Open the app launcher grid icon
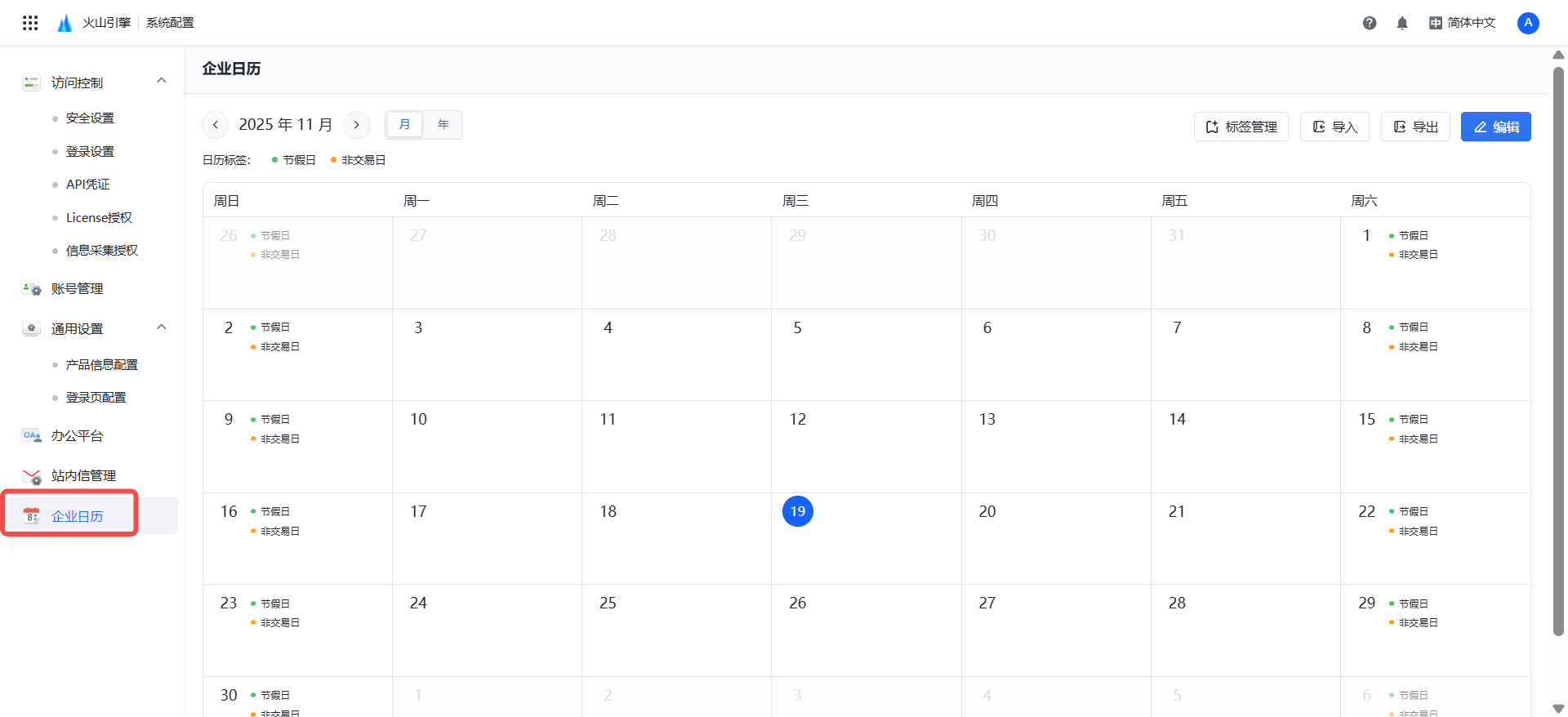Screen dimensions: 1568x717 (30, 23)
